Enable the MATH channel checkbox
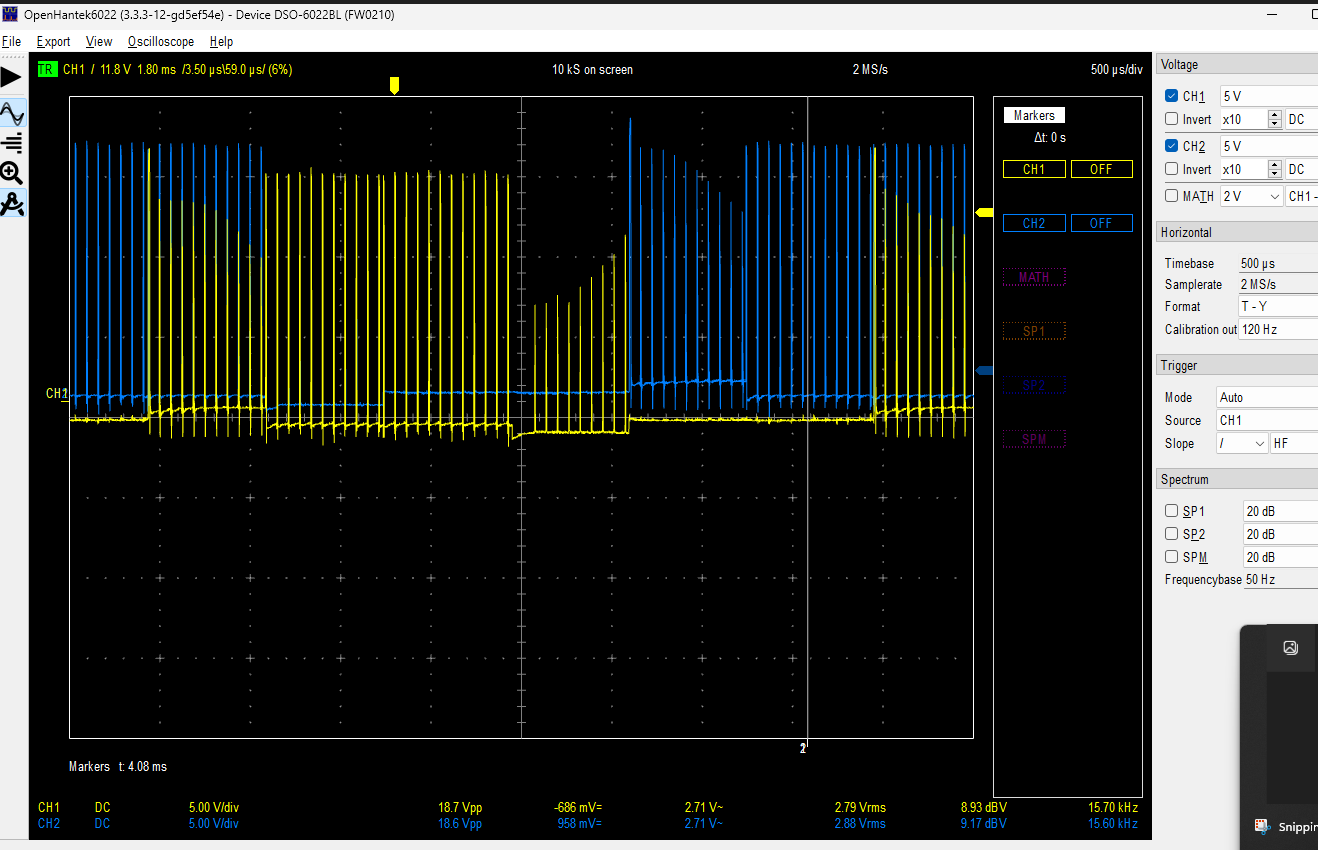The image size is (1318, 850). click(x=1171, y=195)
